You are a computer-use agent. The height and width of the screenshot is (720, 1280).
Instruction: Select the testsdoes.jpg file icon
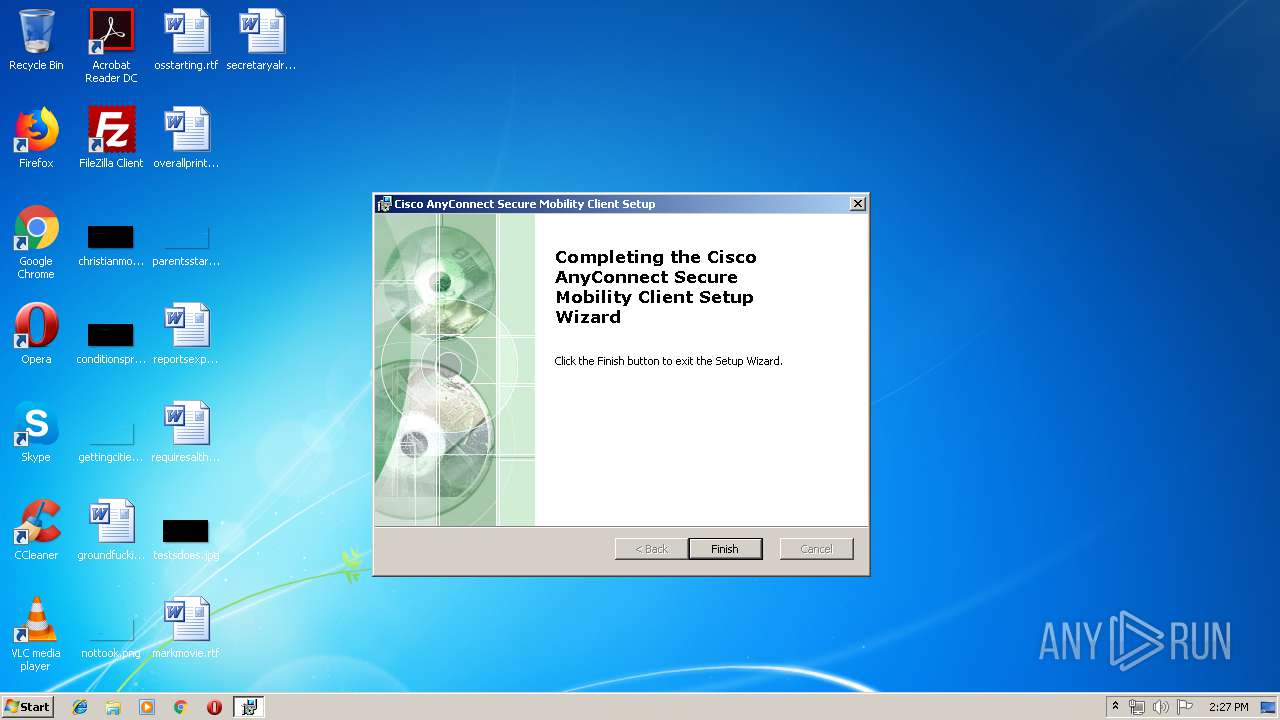pos(186,538)
